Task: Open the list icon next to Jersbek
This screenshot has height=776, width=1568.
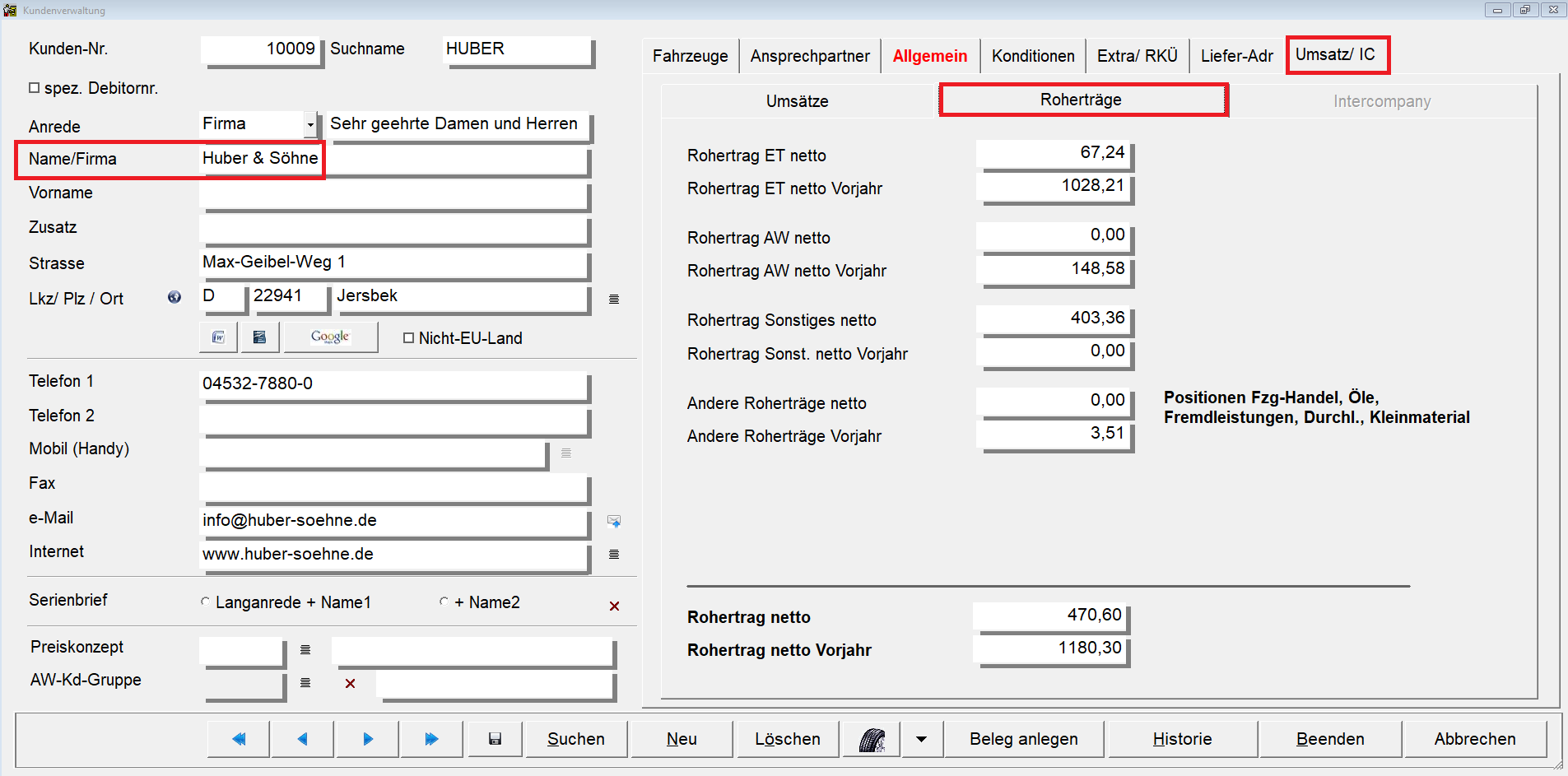Action: pos(614,299)
